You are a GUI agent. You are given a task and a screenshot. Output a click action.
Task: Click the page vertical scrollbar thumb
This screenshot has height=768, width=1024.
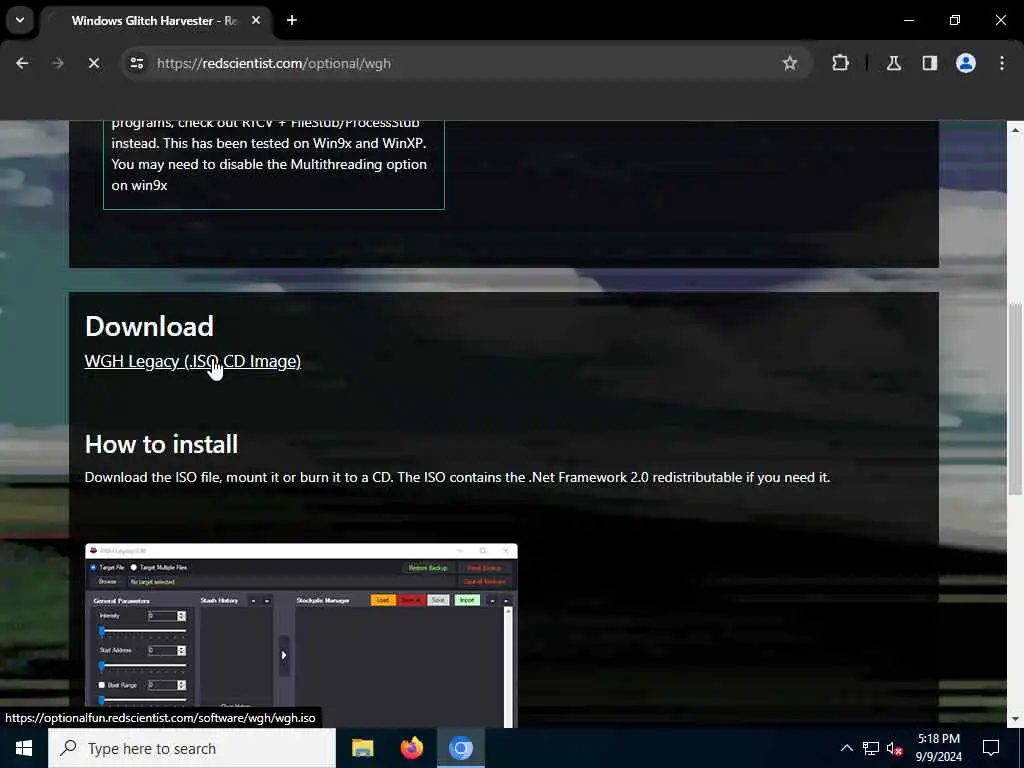1015,398
